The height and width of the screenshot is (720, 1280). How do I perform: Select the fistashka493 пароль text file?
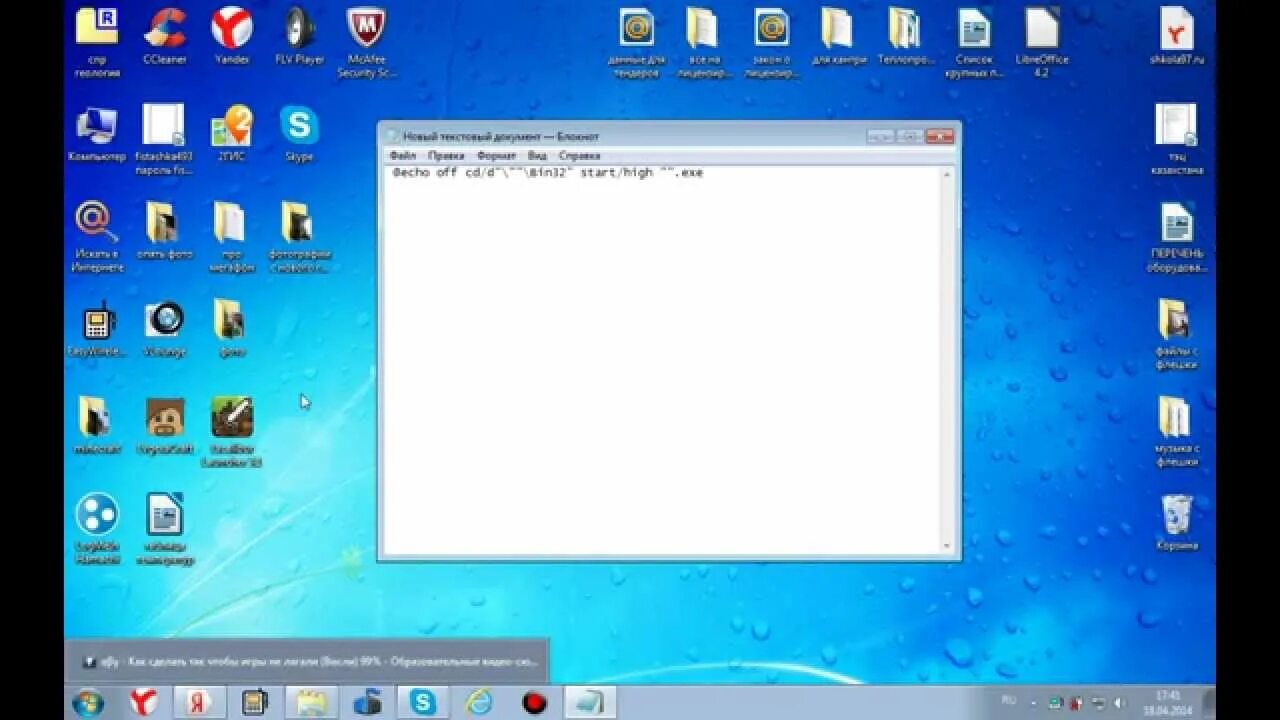[x=164, y=140]
